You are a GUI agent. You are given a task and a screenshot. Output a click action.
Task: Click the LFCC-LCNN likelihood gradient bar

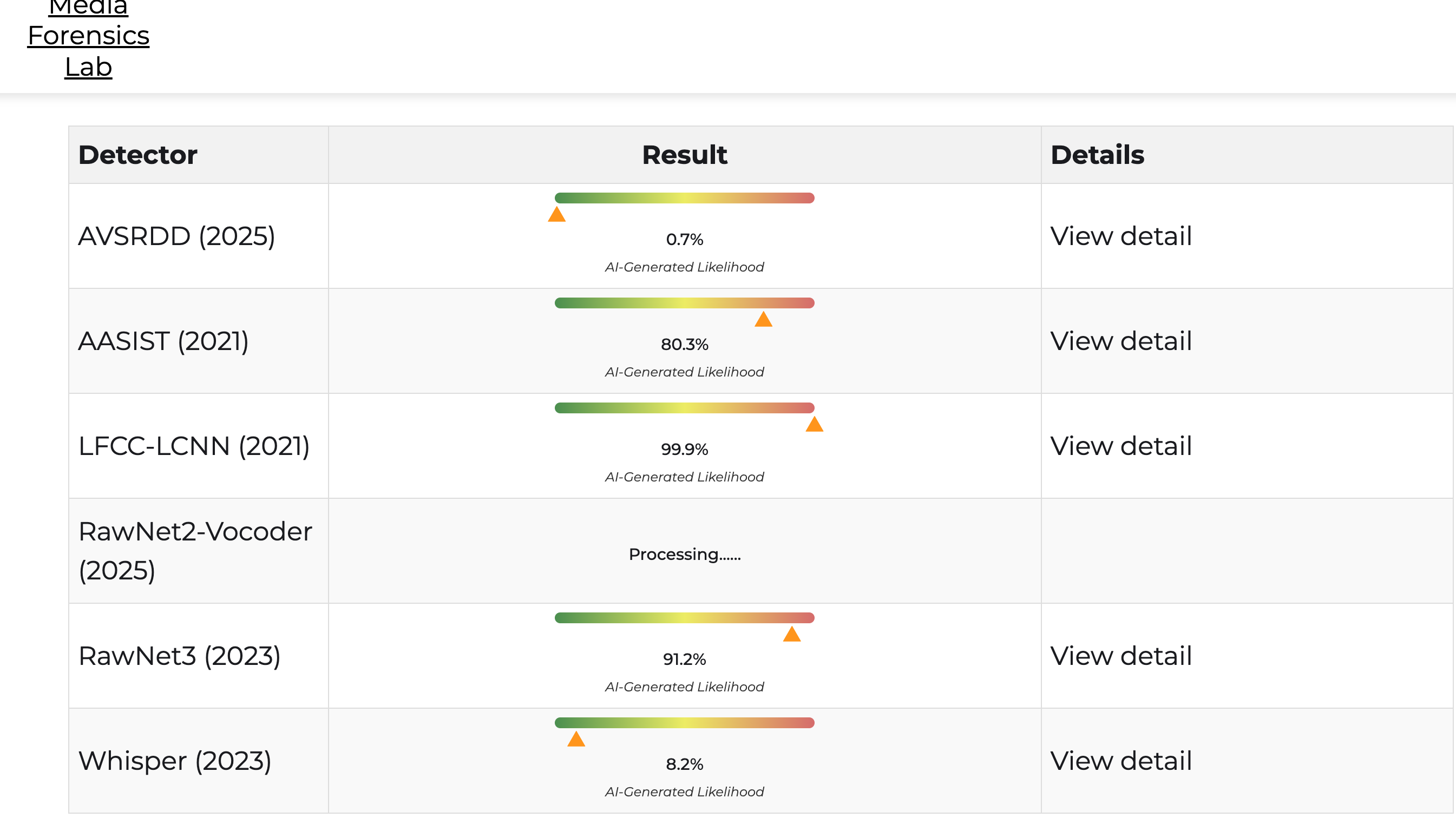[x=684, y=408]
